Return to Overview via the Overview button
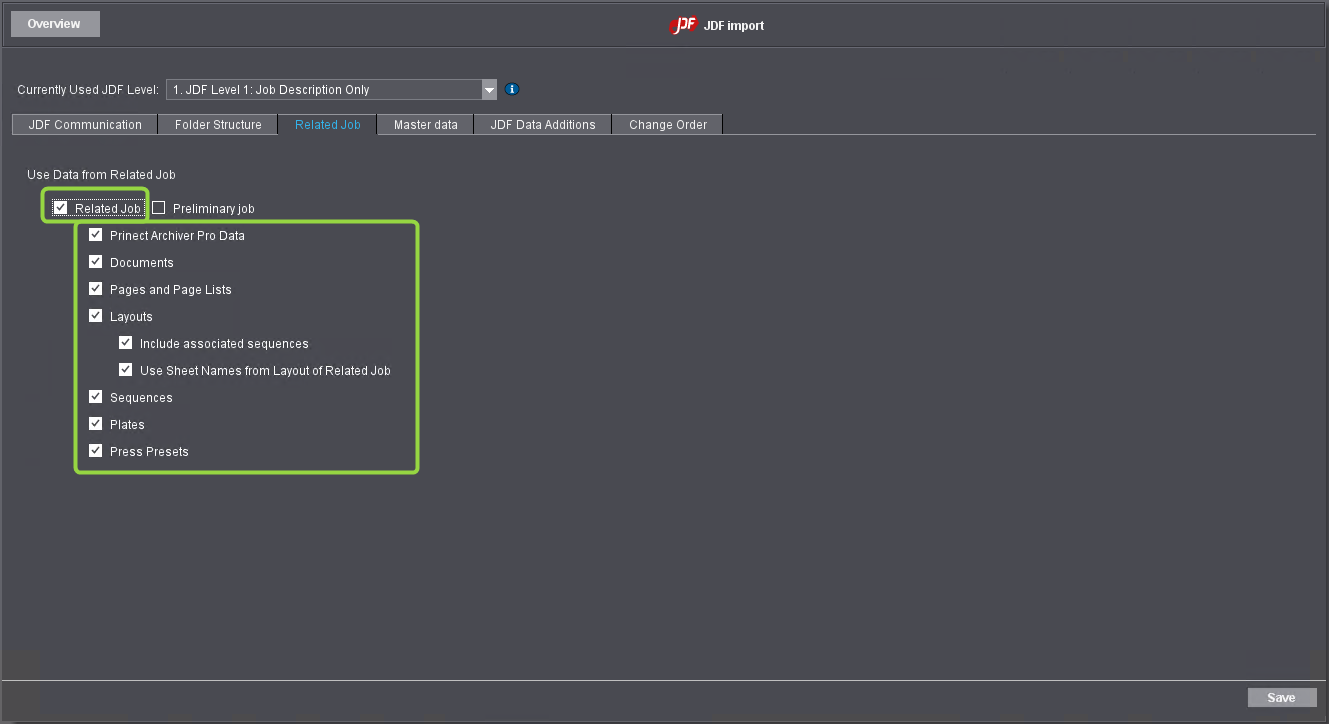Viewport: 1329px width, 724px height. [54, 24]
